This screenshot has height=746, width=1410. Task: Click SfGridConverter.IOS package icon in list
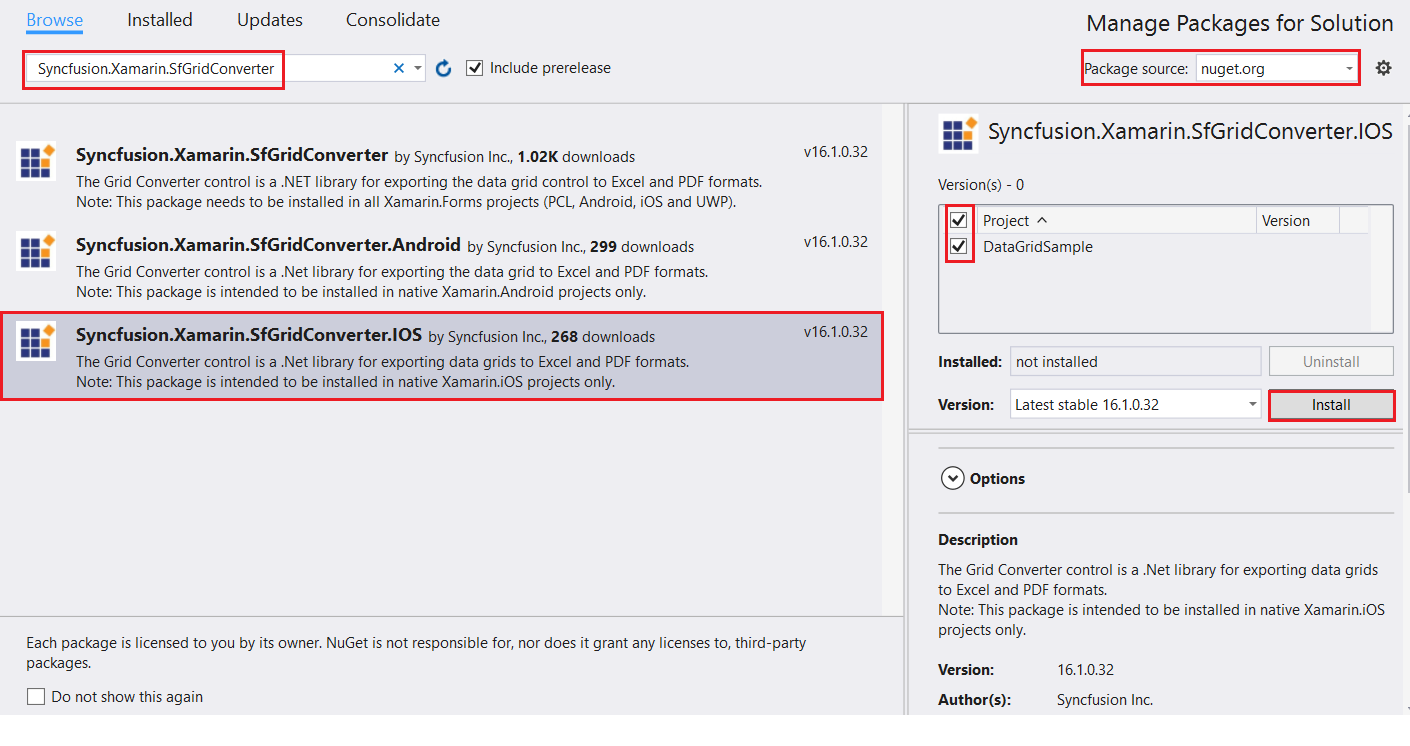click(x=36, y=341)
